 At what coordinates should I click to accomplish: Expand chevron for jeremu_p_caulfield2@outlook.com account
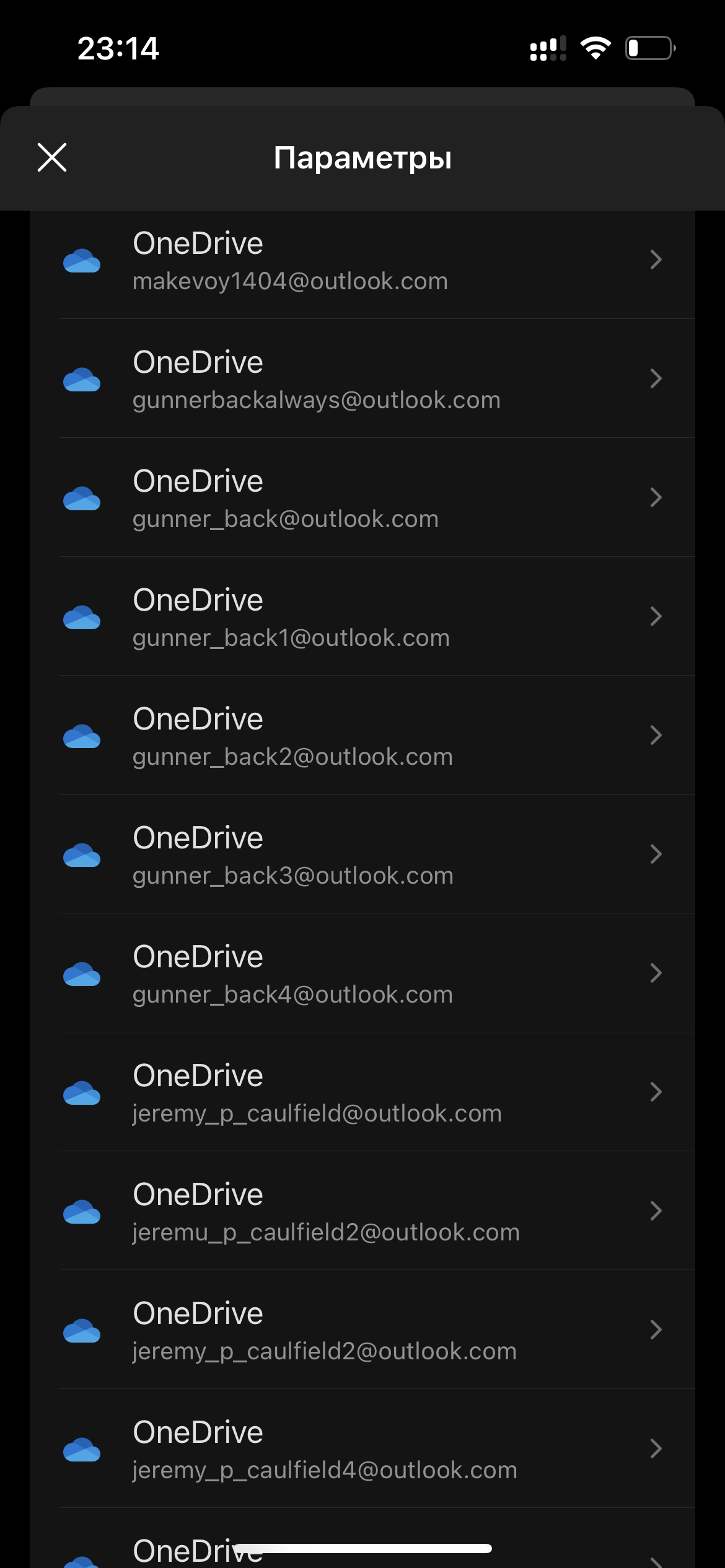tap(656, 1211)
